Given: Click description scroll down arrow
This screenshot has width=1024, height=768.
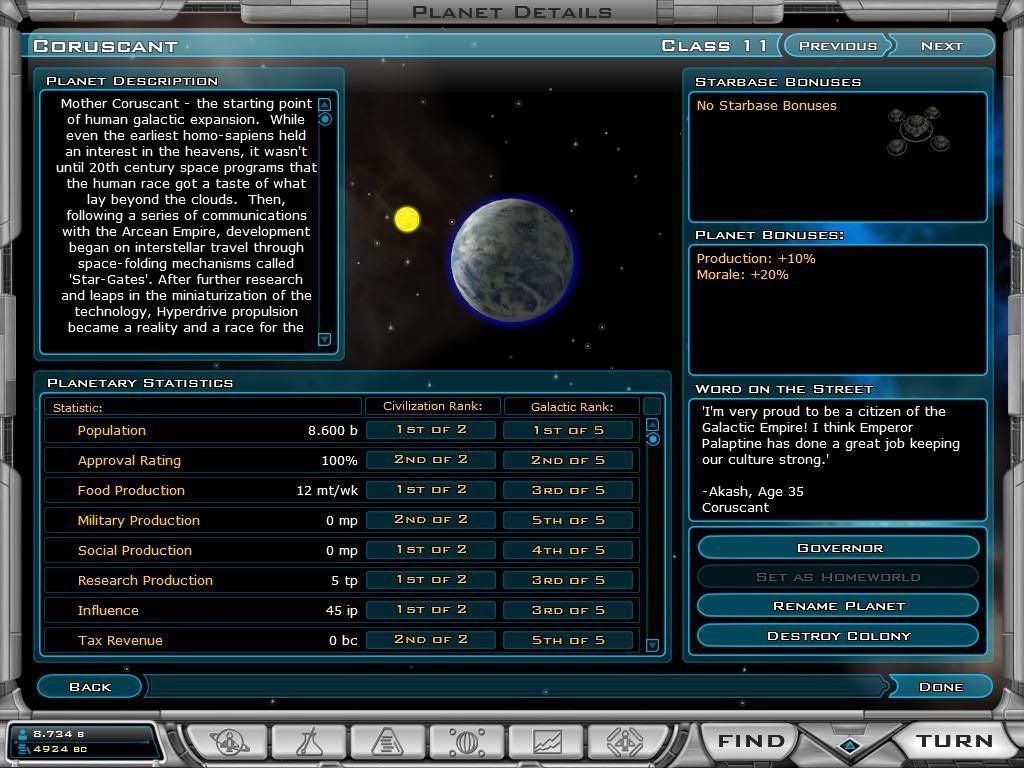Looking at the screenshot, I should (325, 340).
